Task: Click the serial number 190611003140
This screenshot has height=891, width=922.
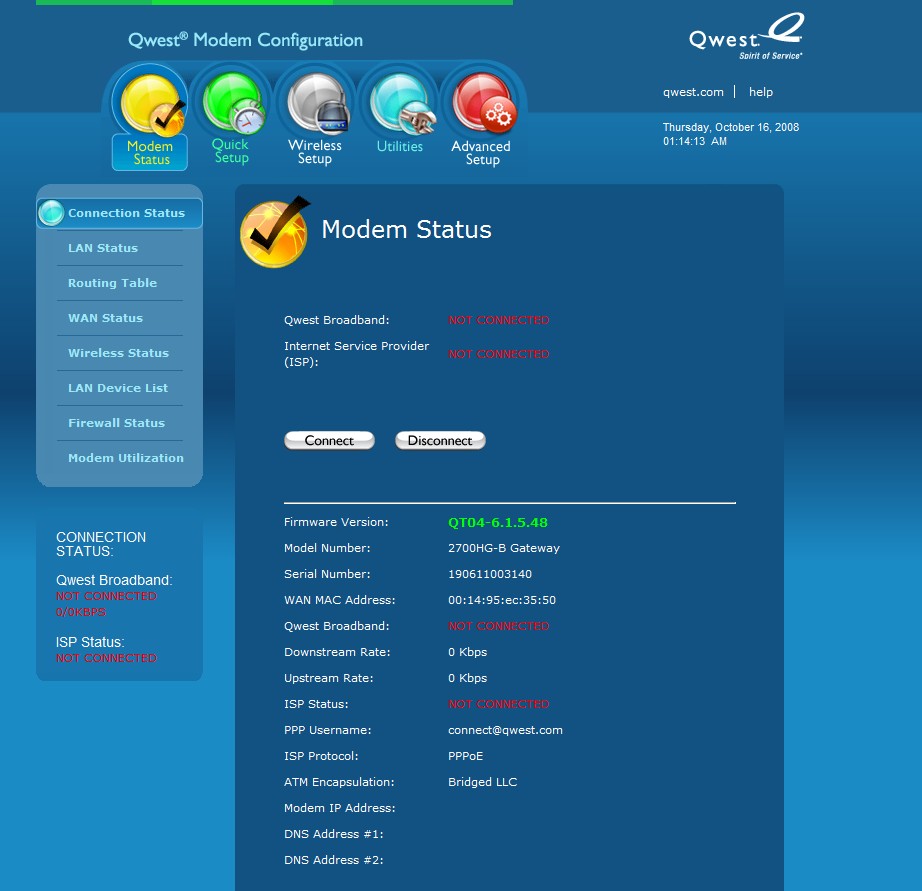Action: click(x=490, y=574)
